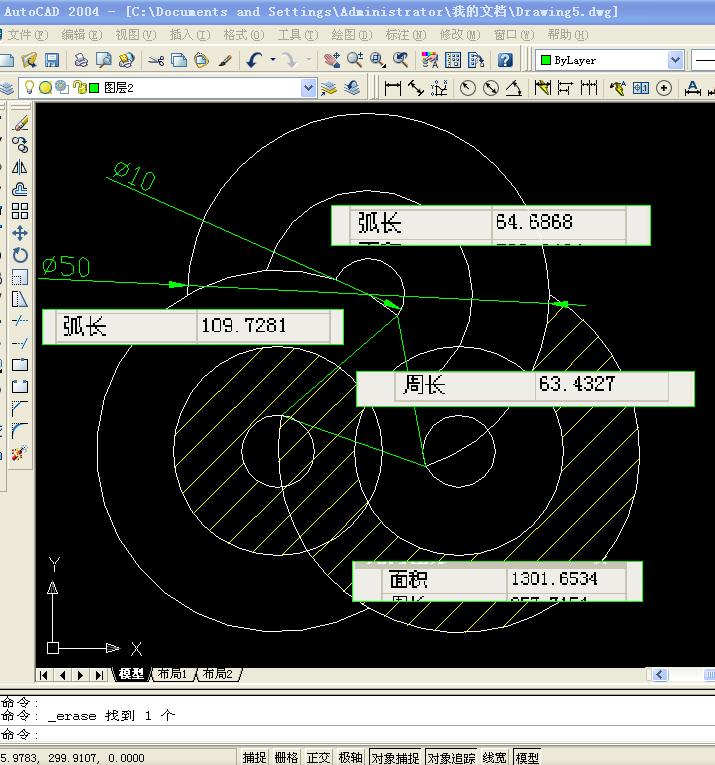Screen dimensions: 715x765
Task: Select the Angular Dimension tool
Action: 514,88
